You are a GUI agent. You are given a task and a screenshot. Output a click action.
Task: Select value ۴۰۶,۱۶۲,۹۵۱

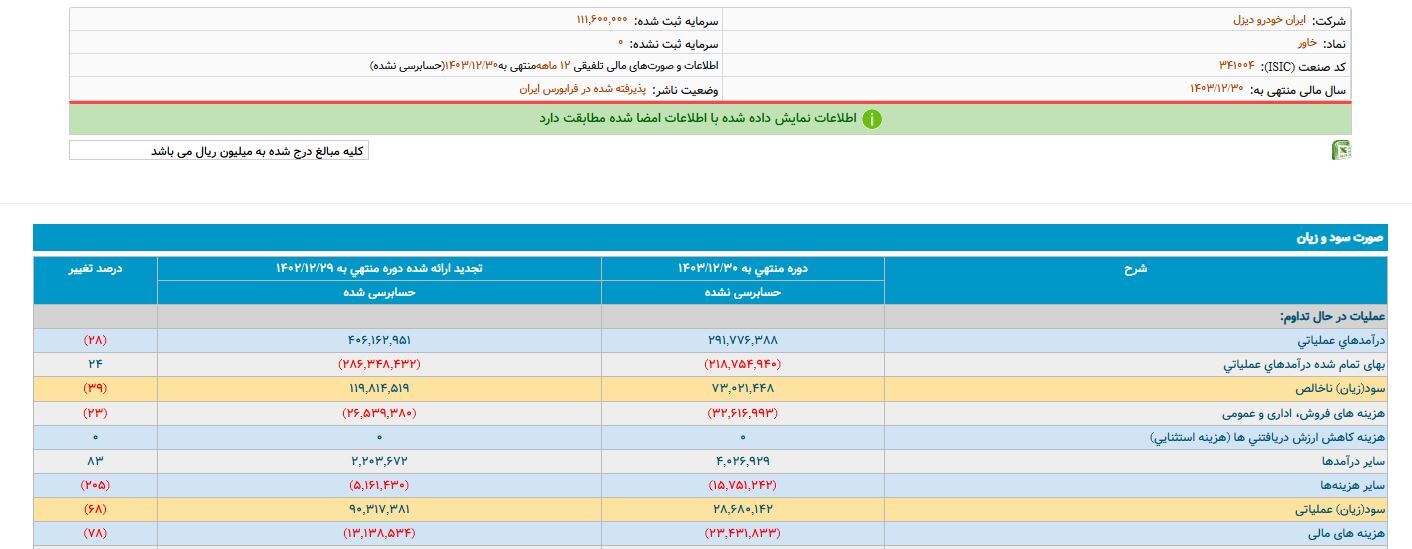[x=379, y=340]
